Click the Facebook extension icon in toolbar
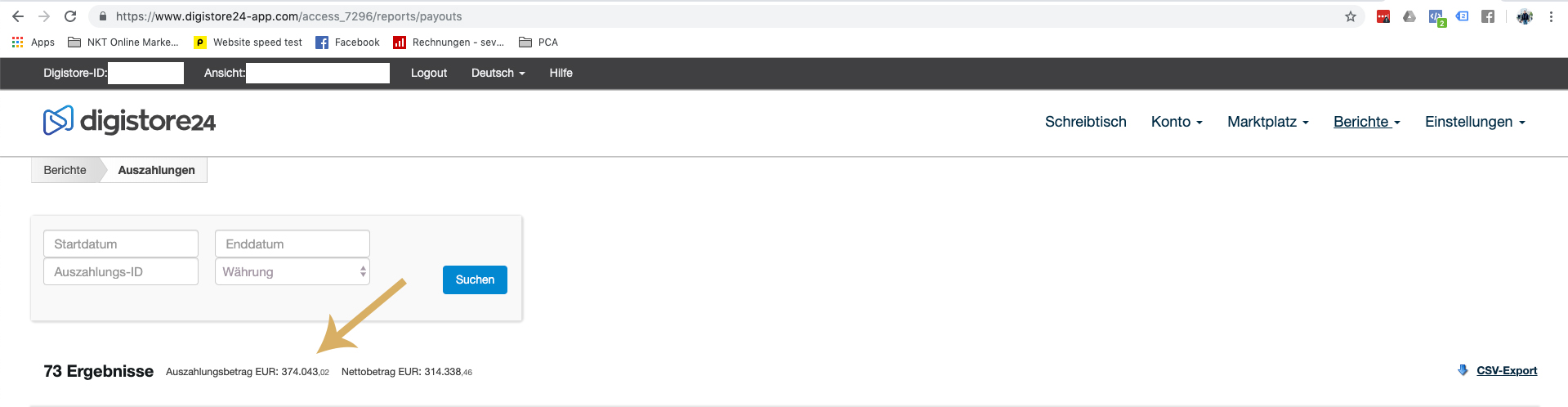Viewport: 1568px width, 407px height. pos(1488,16)
